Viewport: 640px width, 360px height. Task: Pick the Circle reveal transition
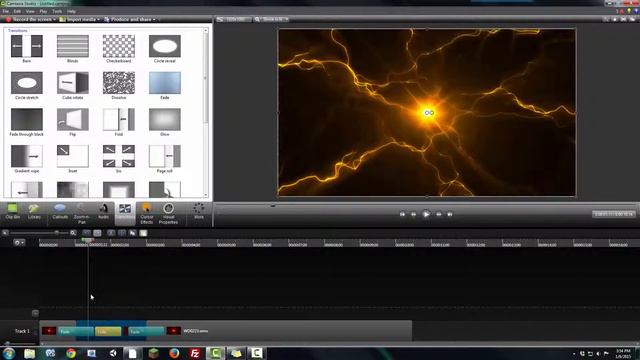165,46
